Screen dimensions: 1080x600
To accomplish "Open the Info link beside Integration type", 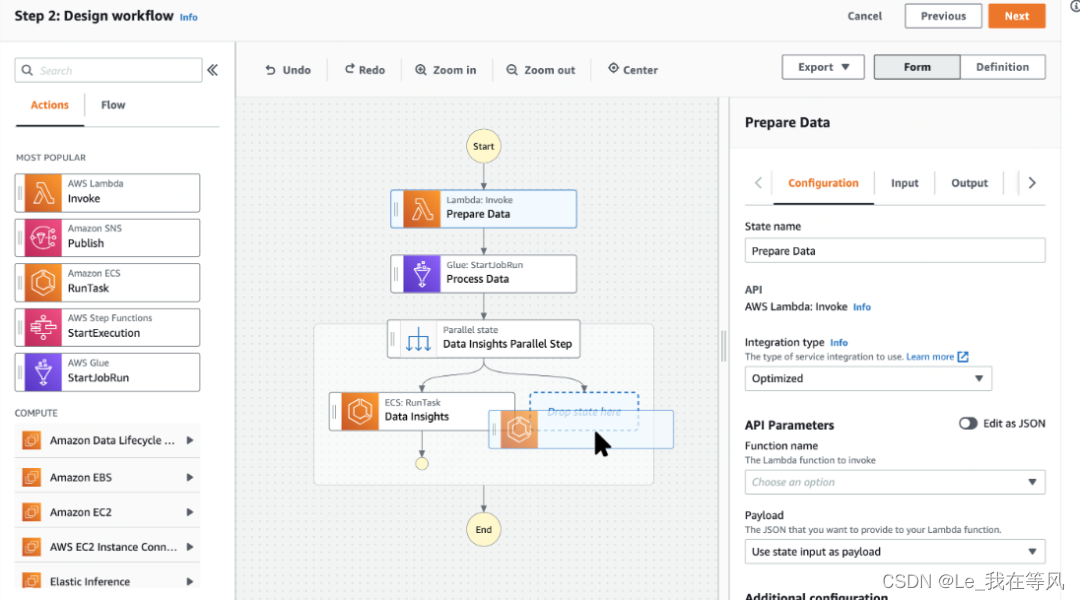I will click(839, 342).
